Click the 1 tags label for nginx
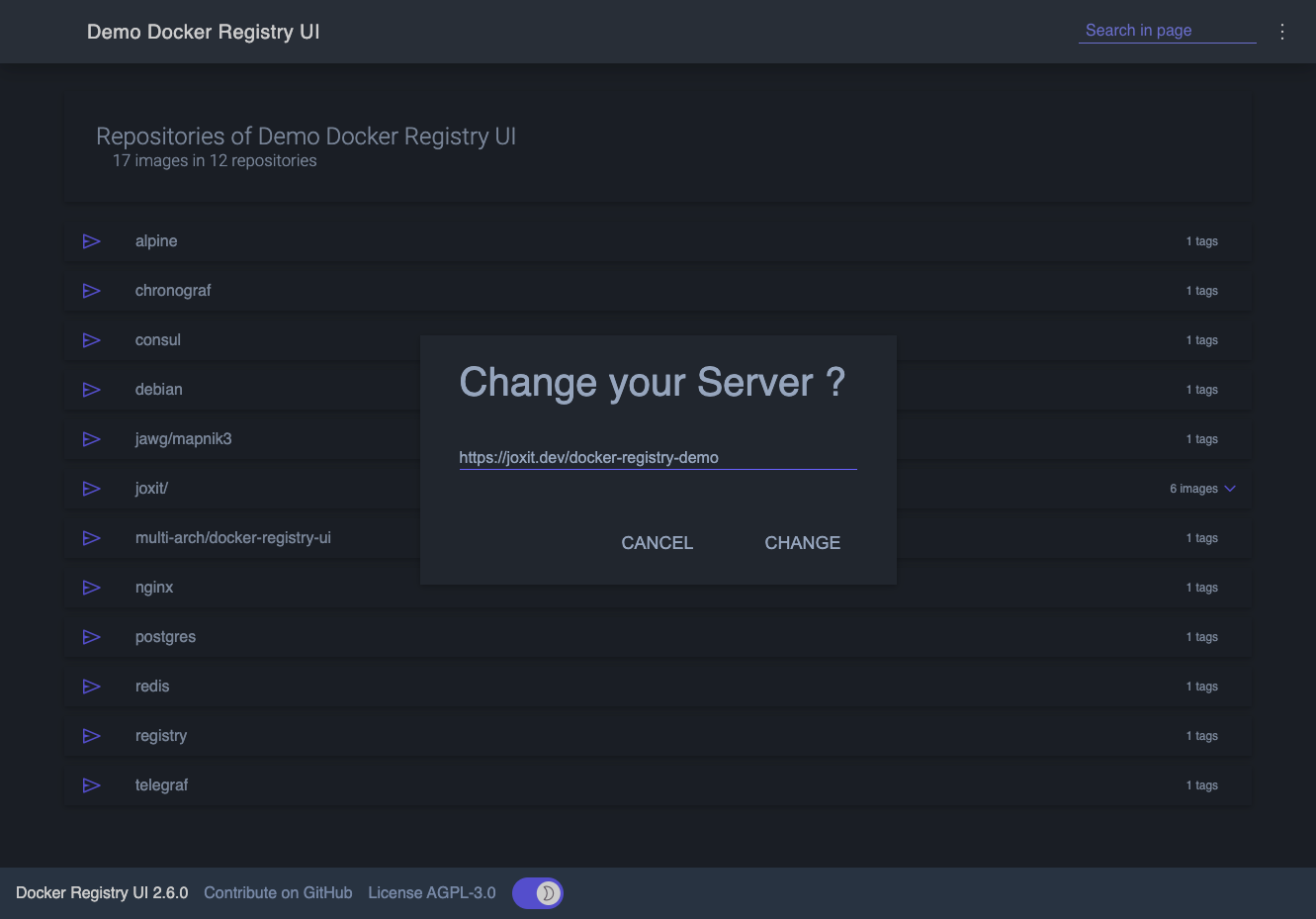 click(x=1201, y=588)
